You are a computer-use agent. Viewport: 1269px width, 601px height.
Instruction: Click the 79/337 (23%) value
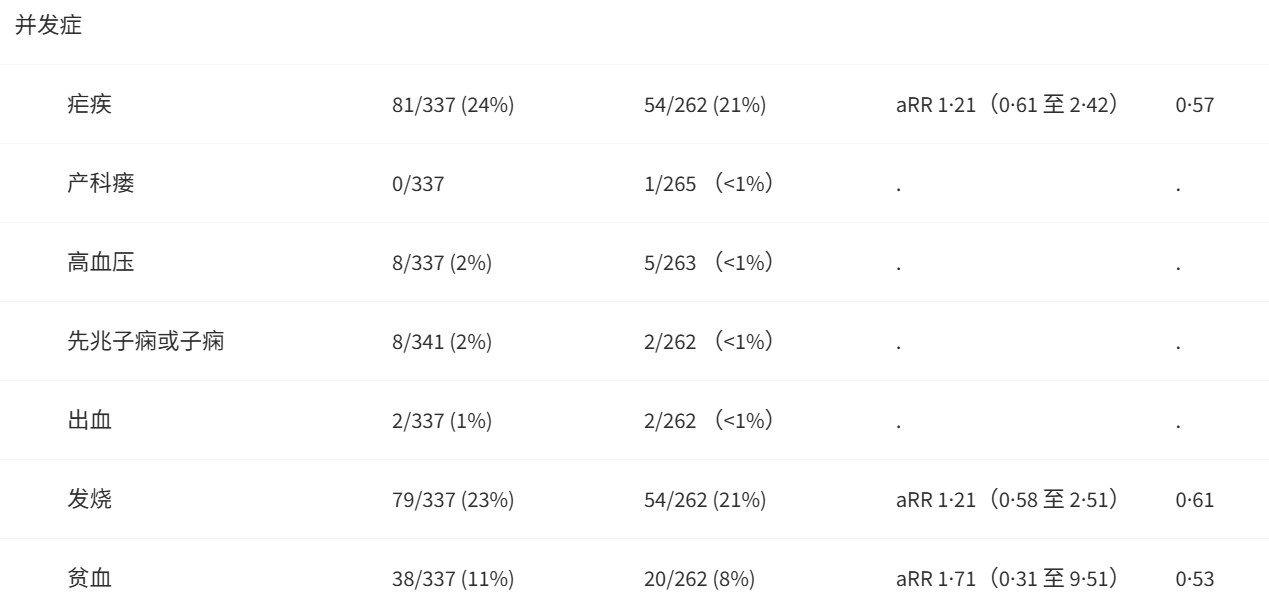[x=453, y=501]
